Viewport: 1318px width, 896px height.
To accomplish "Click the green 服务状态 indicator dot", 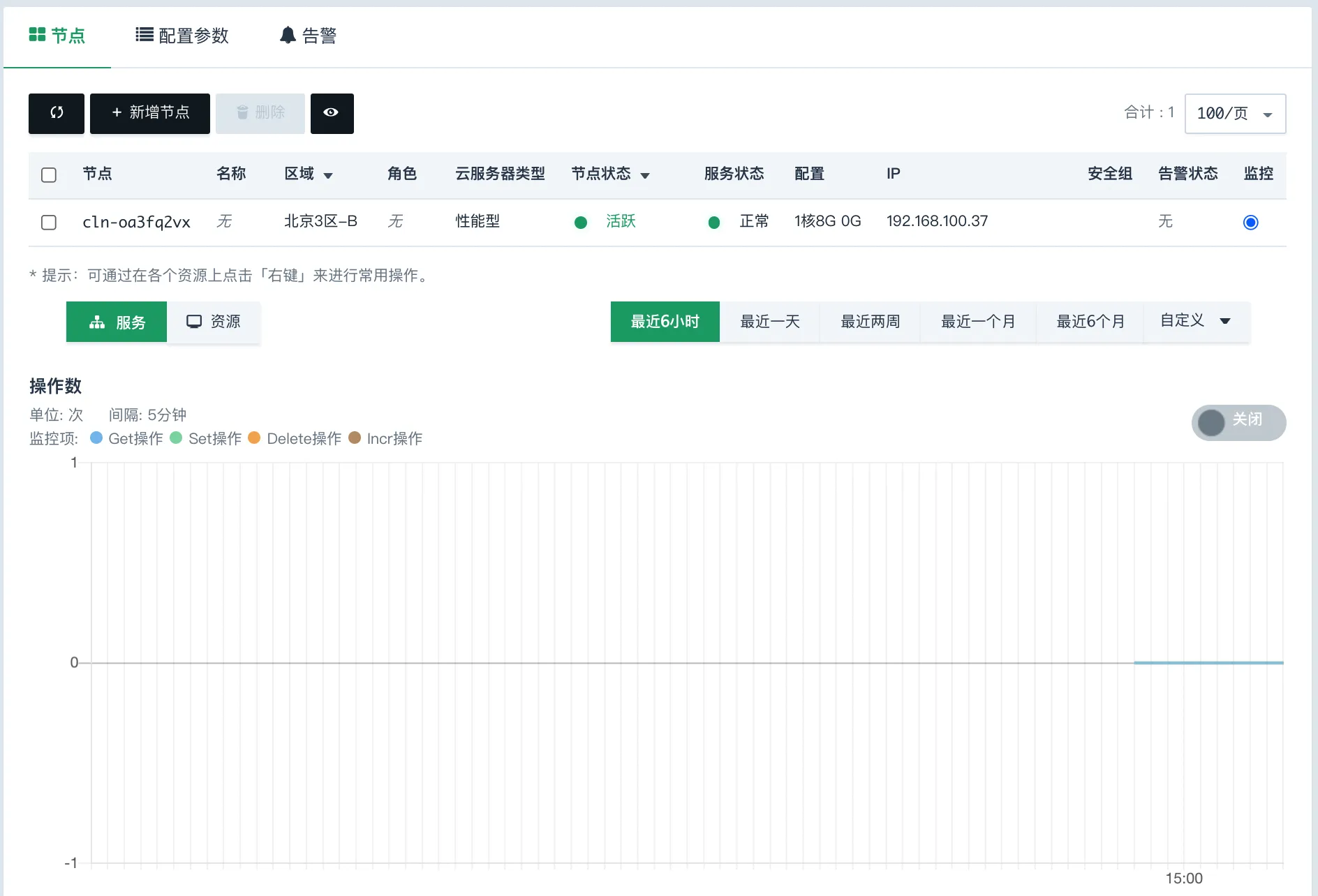I will pos(714,223).
